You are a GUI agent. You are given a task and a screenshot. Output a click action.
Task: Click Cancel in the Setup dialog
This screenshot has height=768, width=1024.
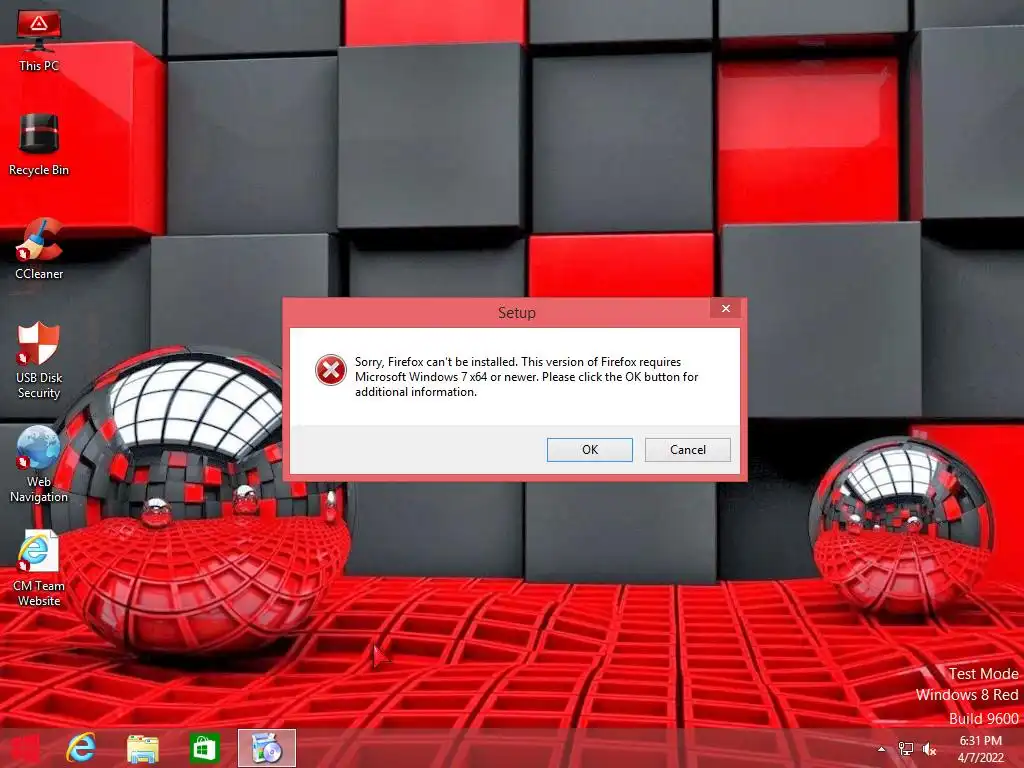pos(688,450)
